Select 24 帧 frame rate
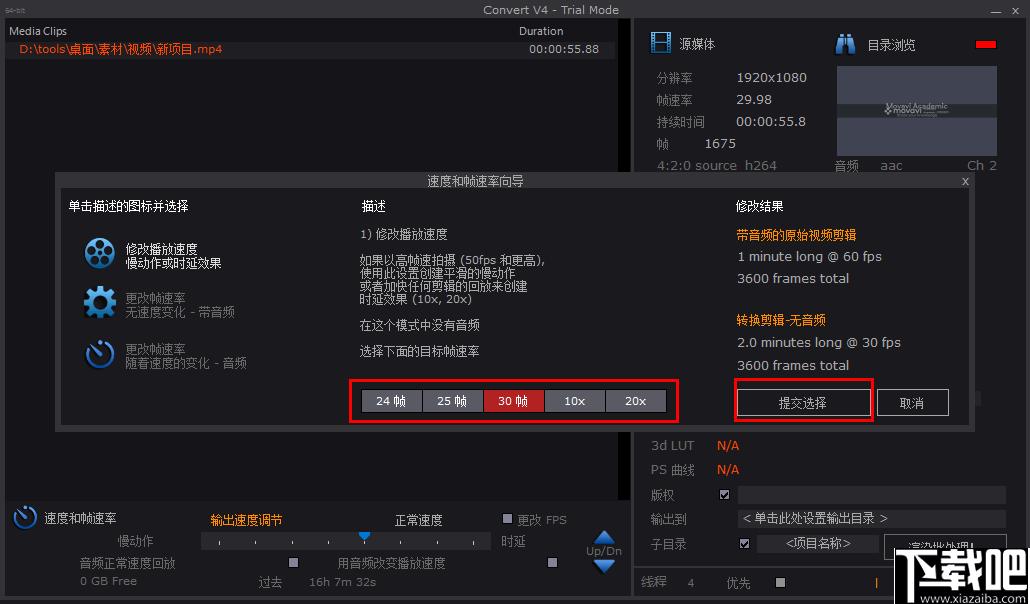The height and width of the screenshot is (604, 1030). (391, 401)
